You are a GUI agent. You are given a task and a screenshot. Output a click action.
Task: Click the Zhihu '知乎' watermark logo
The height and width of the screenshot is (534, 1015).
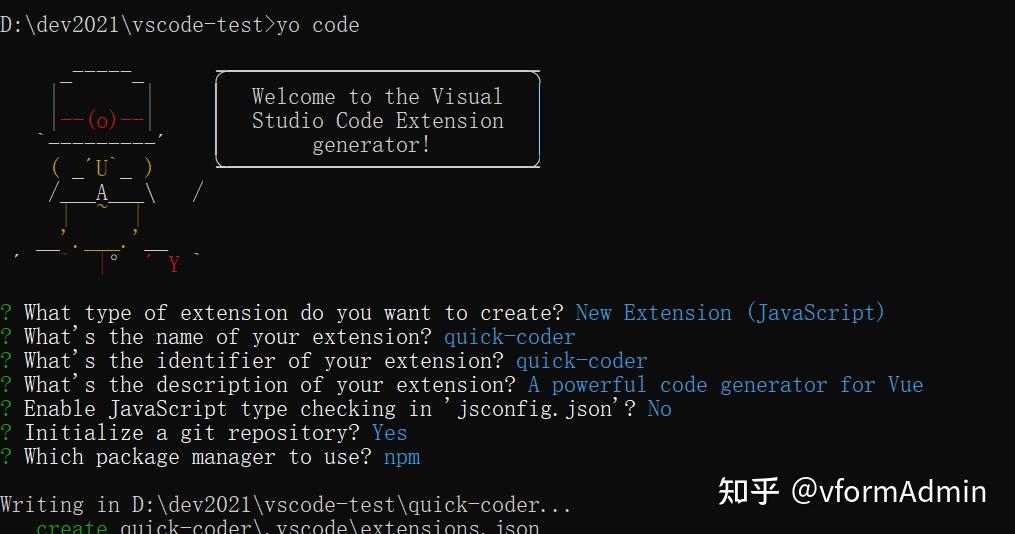748,491
